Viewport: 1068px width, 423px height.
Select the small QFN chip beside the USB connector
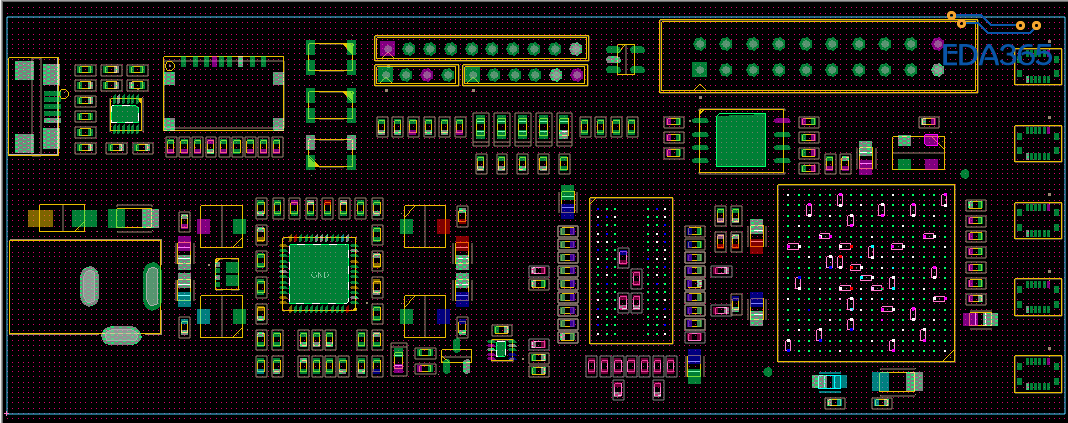tap(126, 114)
